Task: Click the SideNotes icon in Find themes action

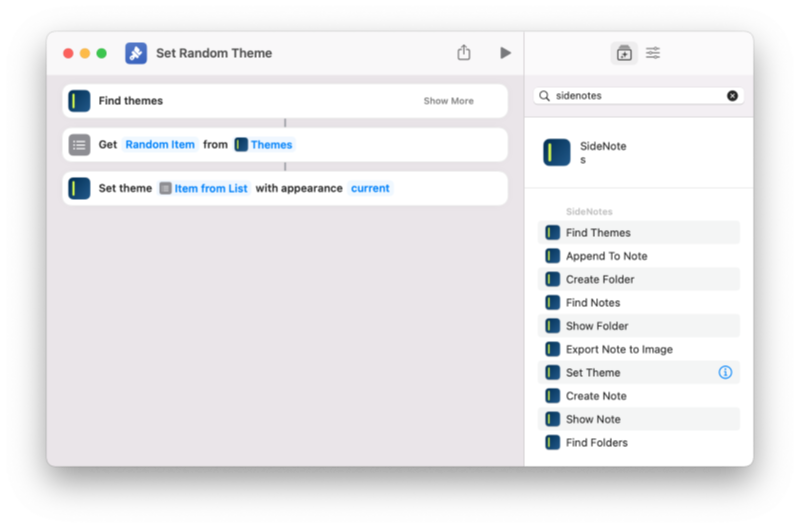Action: pos(80,101)
